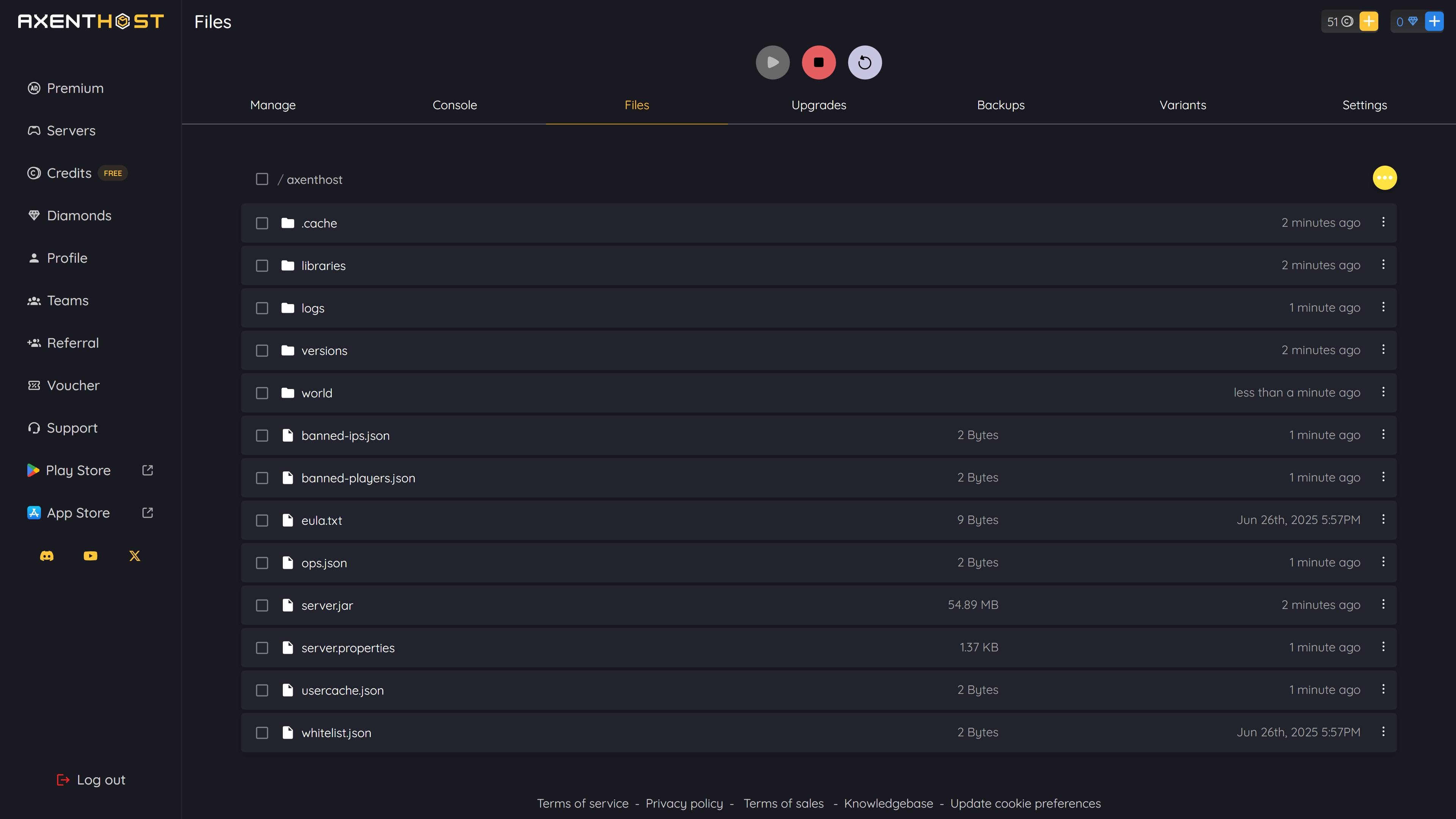Click Update cookie preferences
The width and height of the screenshot is (1456, 819).
[1025, 804]
